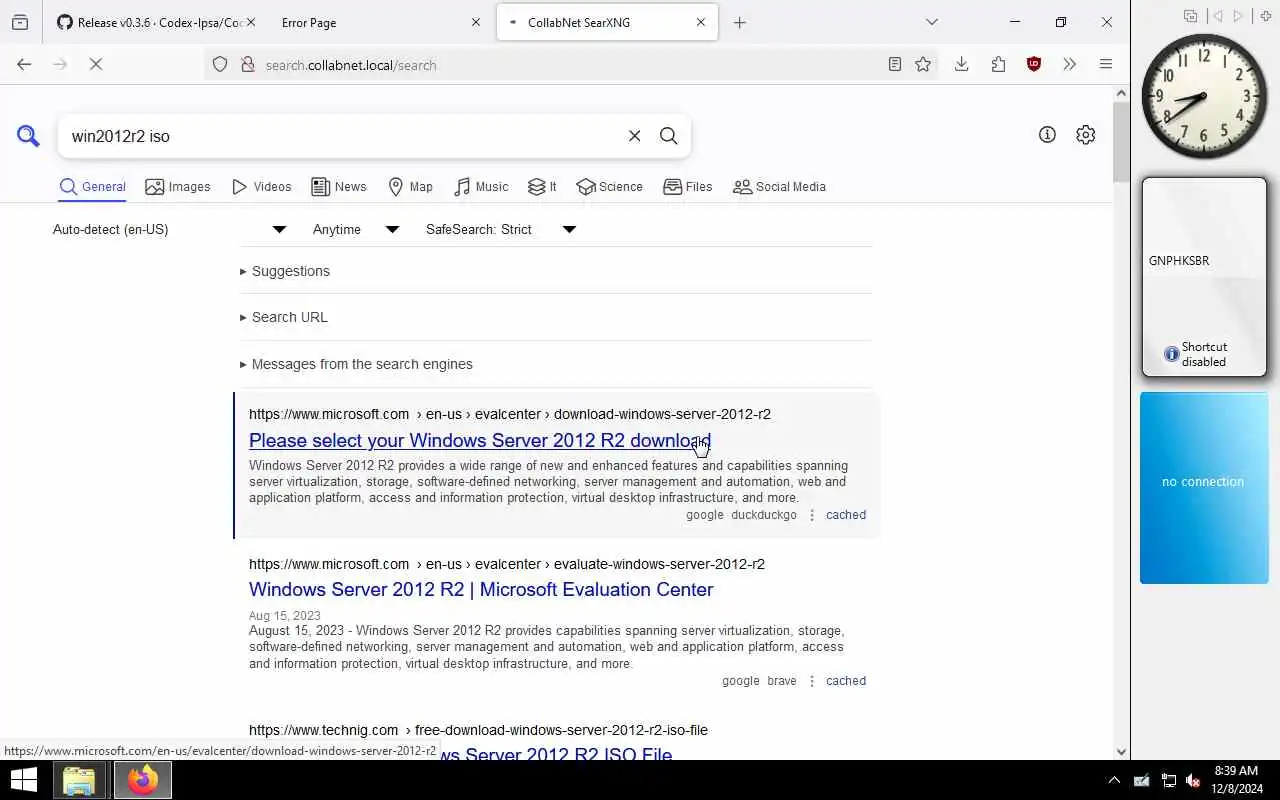Click the analog clock gadget
The width and height of the screenshot is (1280, 800).
[x=1204, y=96]
